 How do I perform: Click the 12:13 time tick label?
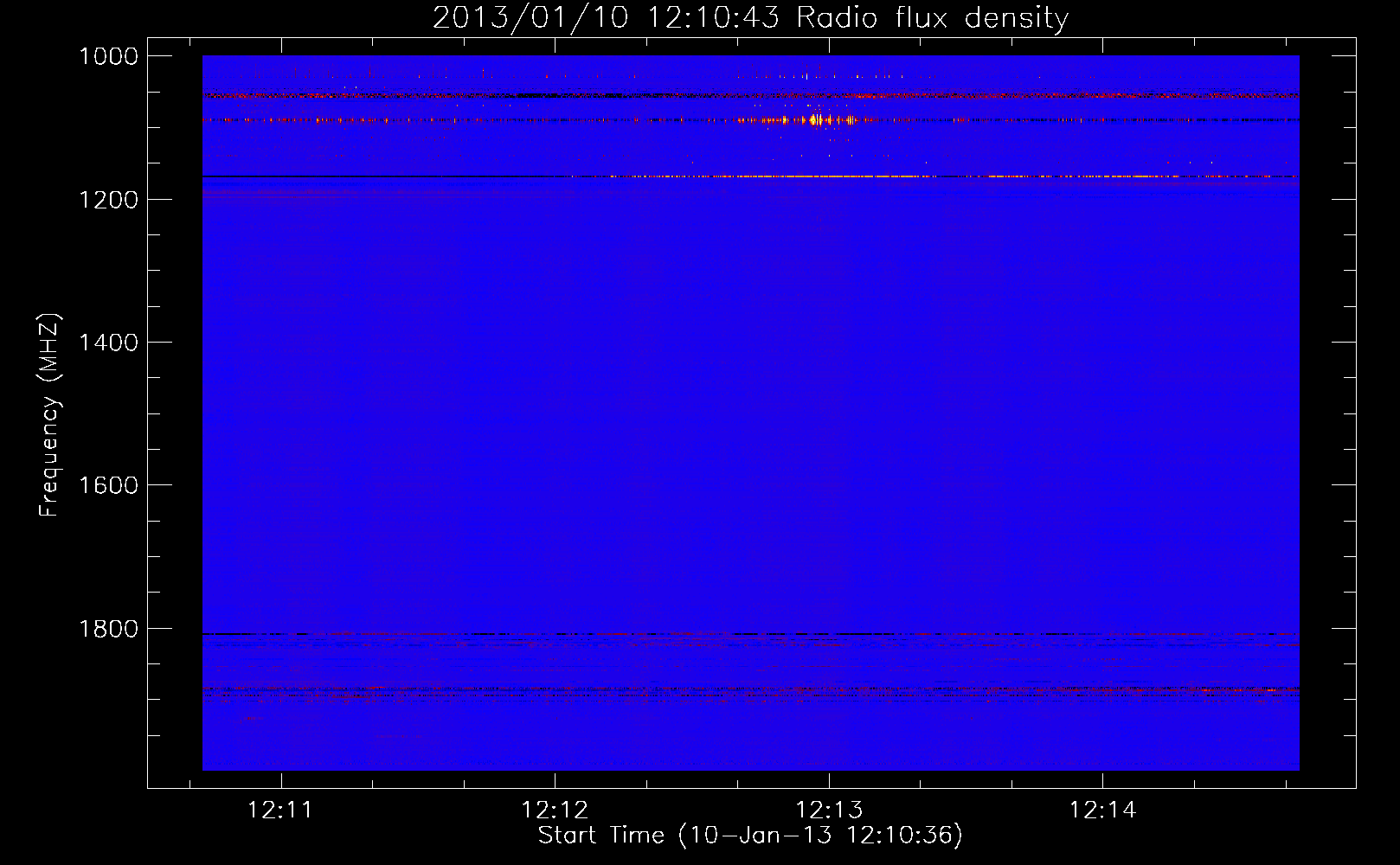click(829, 811)
